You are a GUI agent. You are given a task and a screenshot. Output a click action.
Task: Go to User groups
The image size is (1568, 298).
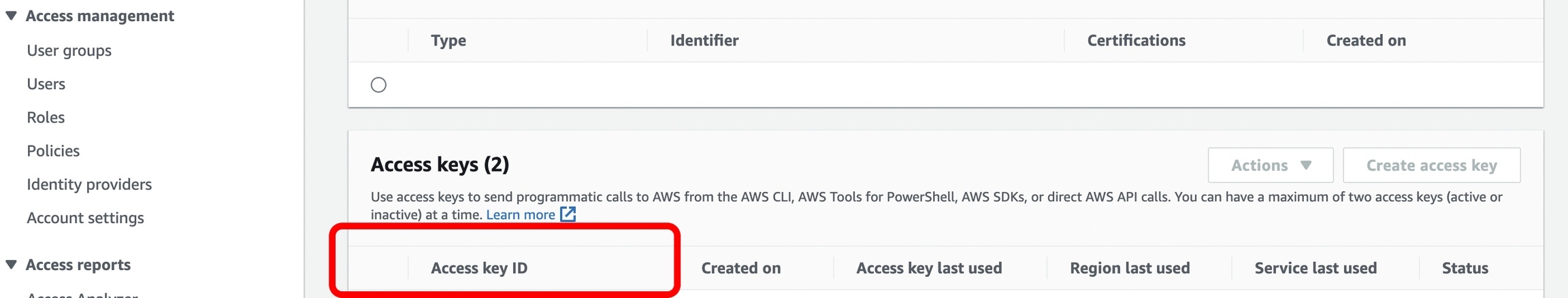click(x=69, y=50)
